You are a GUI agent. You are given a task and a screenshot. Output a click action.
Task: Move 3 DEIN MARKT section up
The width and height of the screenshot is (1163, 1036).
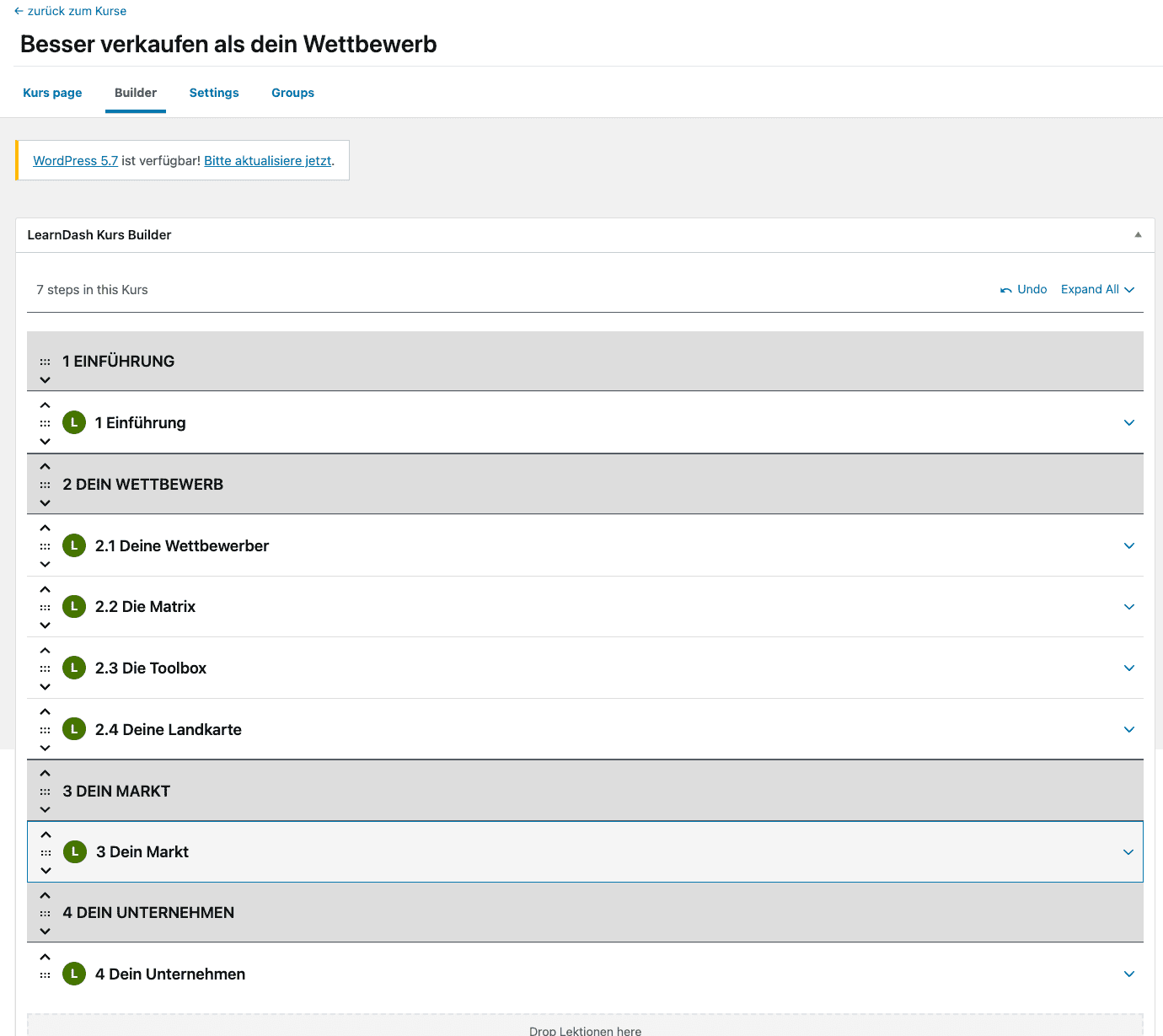pyautogui.click(x=46, y=774)
